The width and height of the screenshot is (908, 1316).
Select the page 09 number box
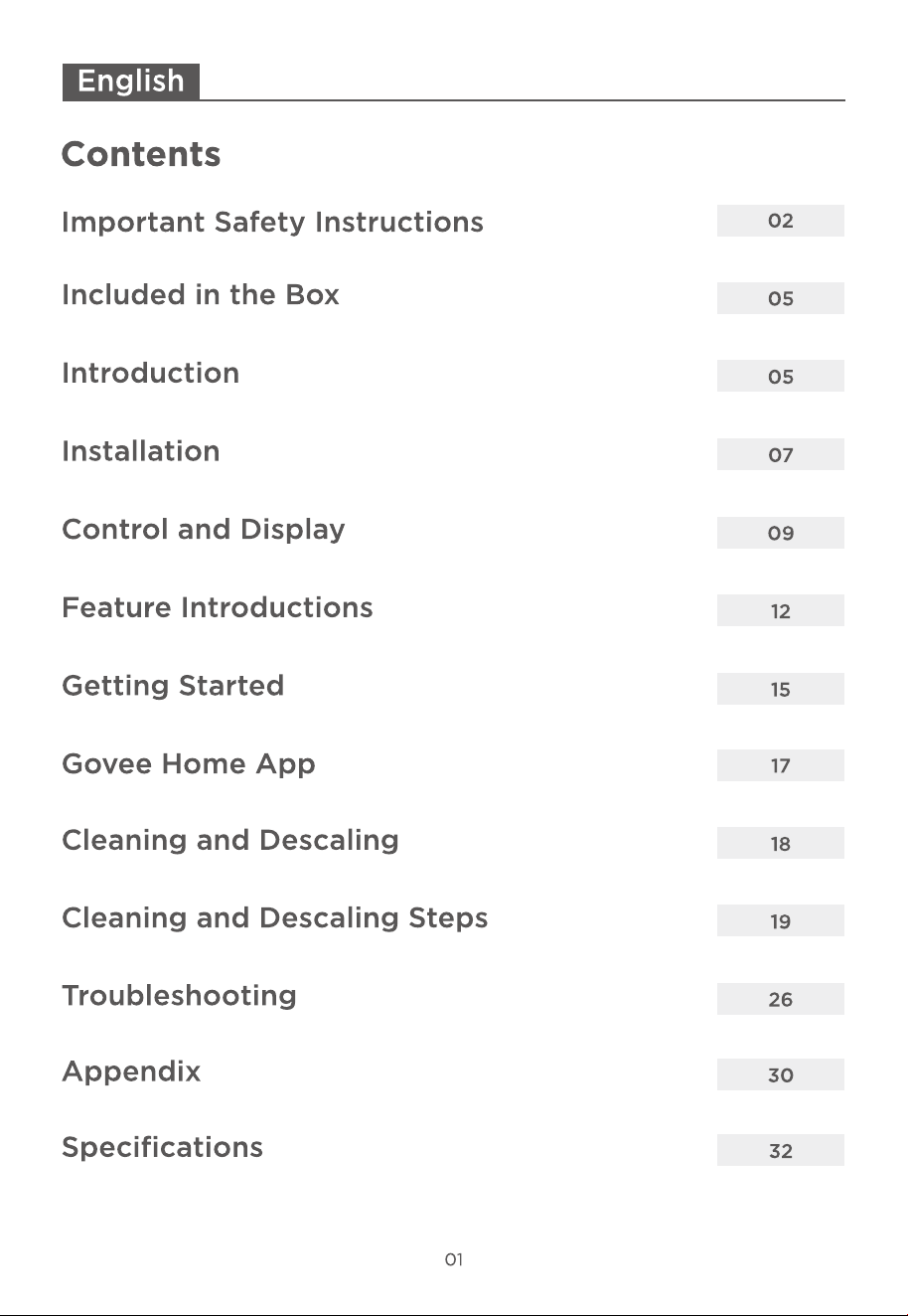[x=781, y=533]
